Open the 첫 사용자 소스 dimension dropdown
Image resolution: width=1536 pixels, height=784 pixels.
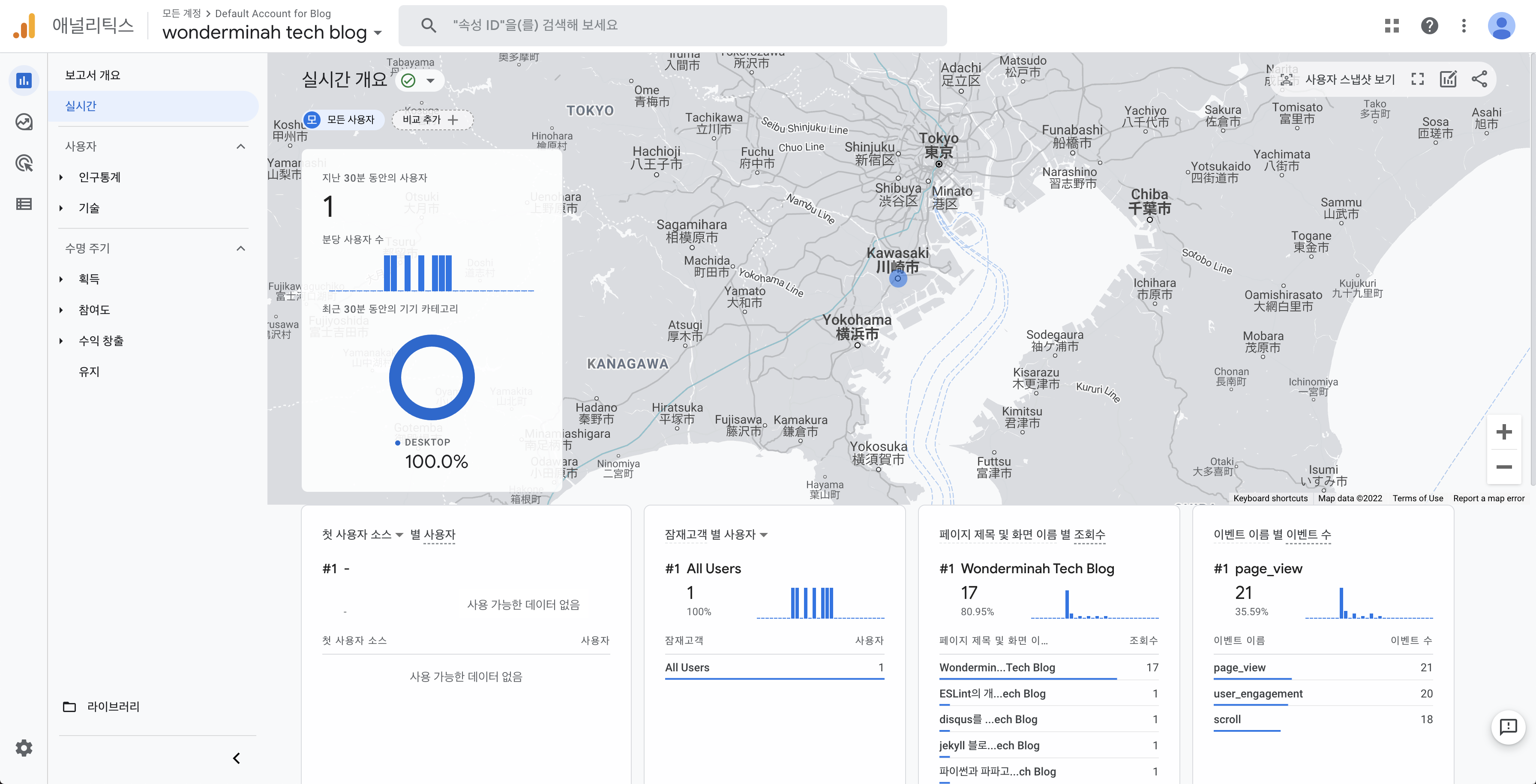tap(363, 534)
